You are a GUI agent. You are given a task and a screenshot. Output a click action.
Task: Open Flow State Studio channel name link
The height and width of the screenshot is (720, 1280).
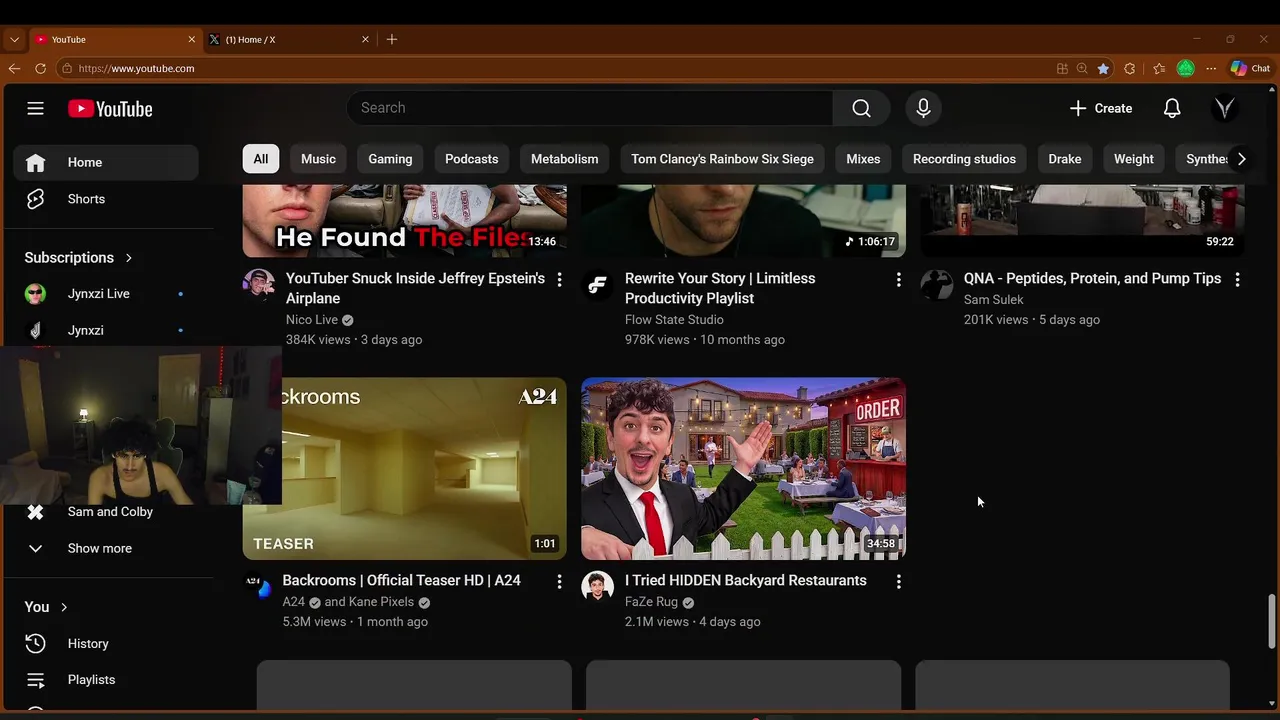[674, 320]
